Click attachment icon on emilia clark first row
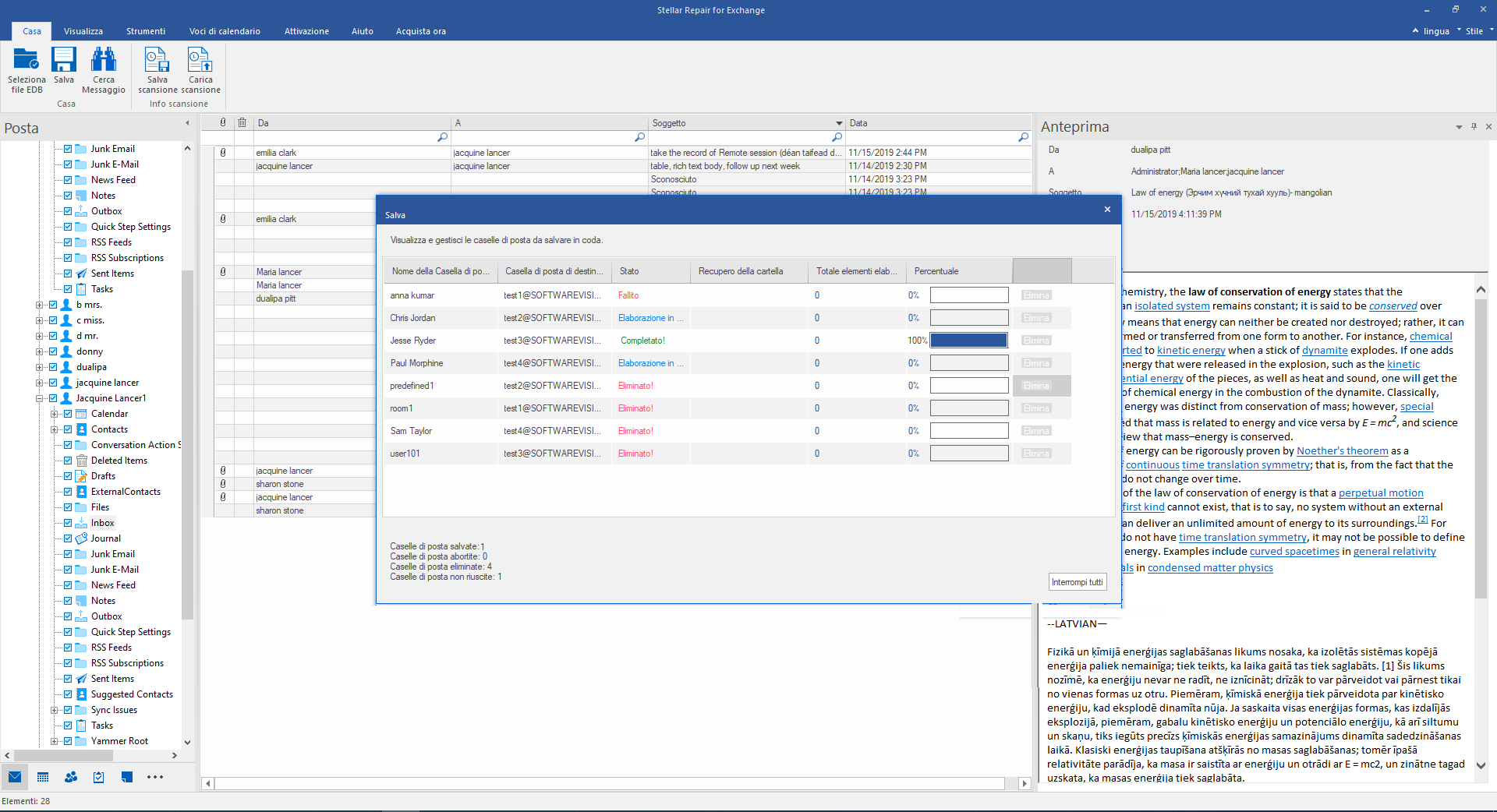The height and width of the screenshot is (812, 1497). coord(223,153)
